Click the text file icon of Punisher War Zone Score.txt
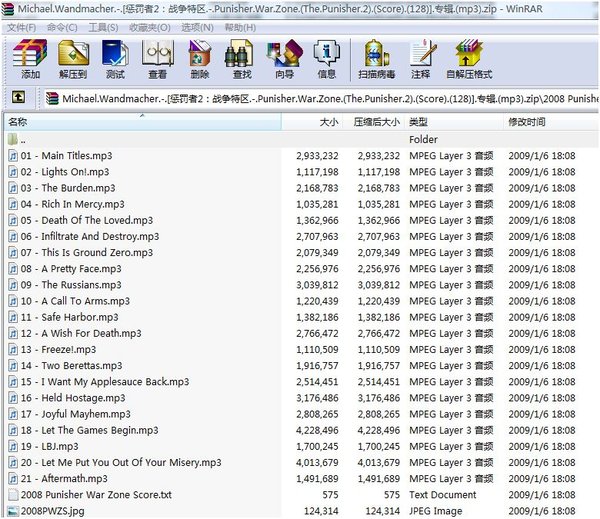This screenshot has height=519, width=600. (13, 495)
